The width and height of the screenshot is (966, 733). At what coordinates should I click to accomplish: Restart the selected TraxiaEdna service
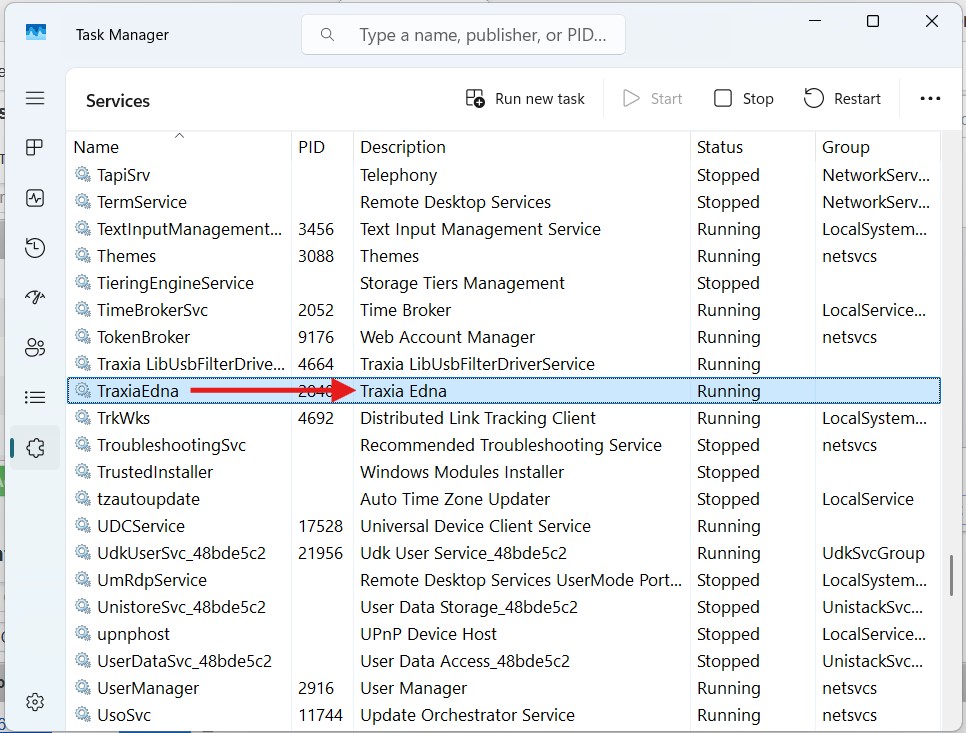[x=843, y=98]
